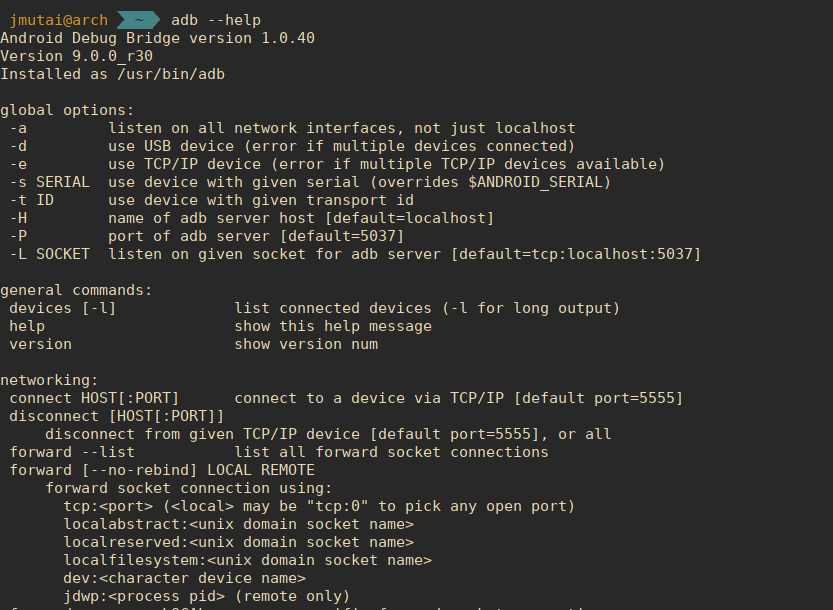Click the -L SOCKET option
This screenshot has height=610, width=833.
pos(49,255)
